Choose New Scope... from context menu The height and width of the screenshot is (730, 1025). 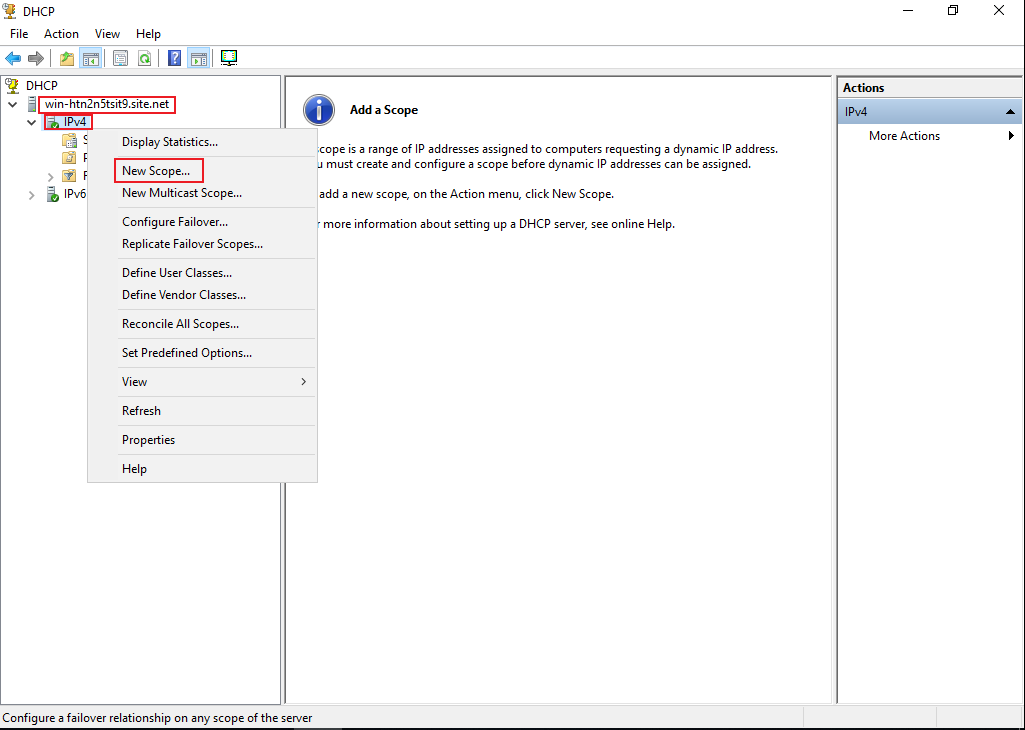click(x=203, y=171)
